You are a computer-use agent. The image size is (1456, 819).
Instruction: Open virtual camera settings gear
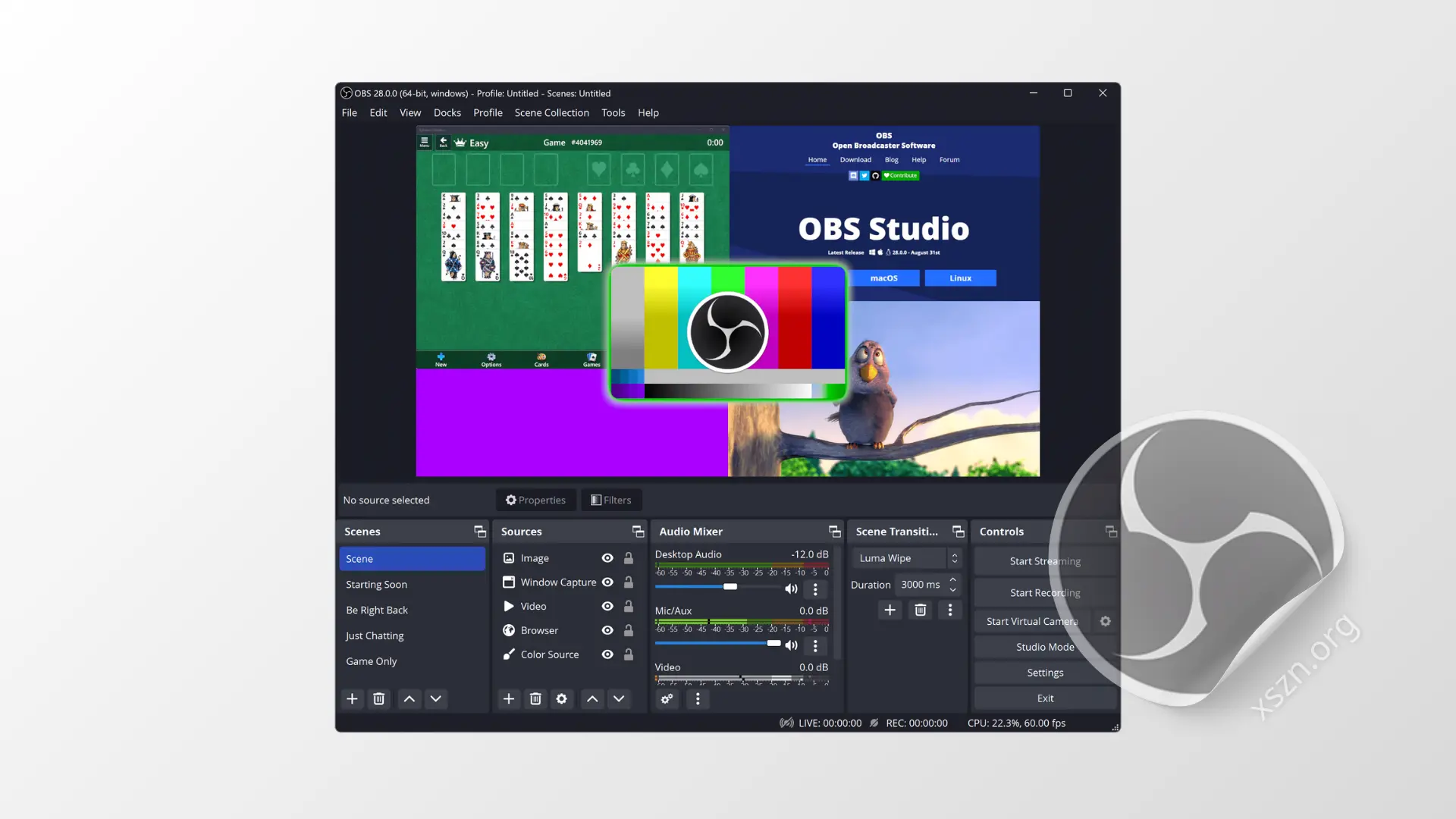pos(1105,621)
